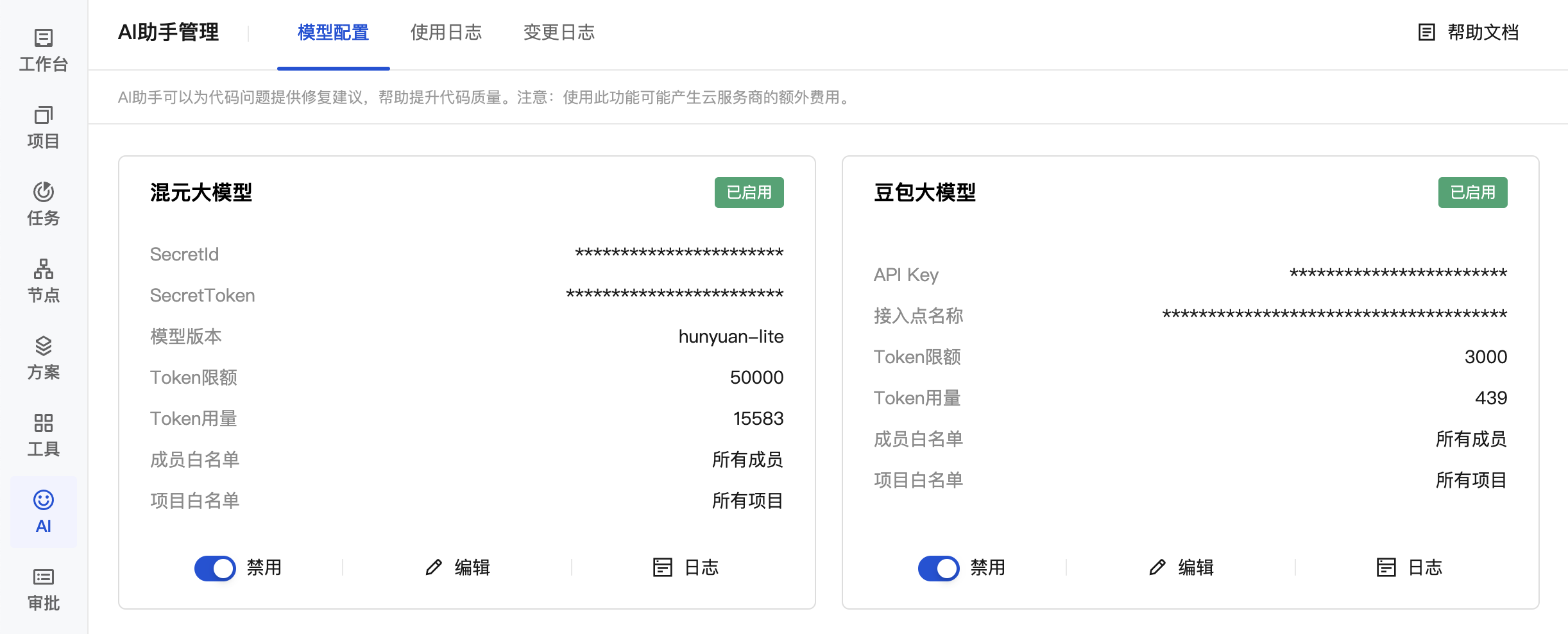Screen dimensions: 1568x634
Task: Click the hunyuan-lite model version value
Action: [x=731, y=336]
